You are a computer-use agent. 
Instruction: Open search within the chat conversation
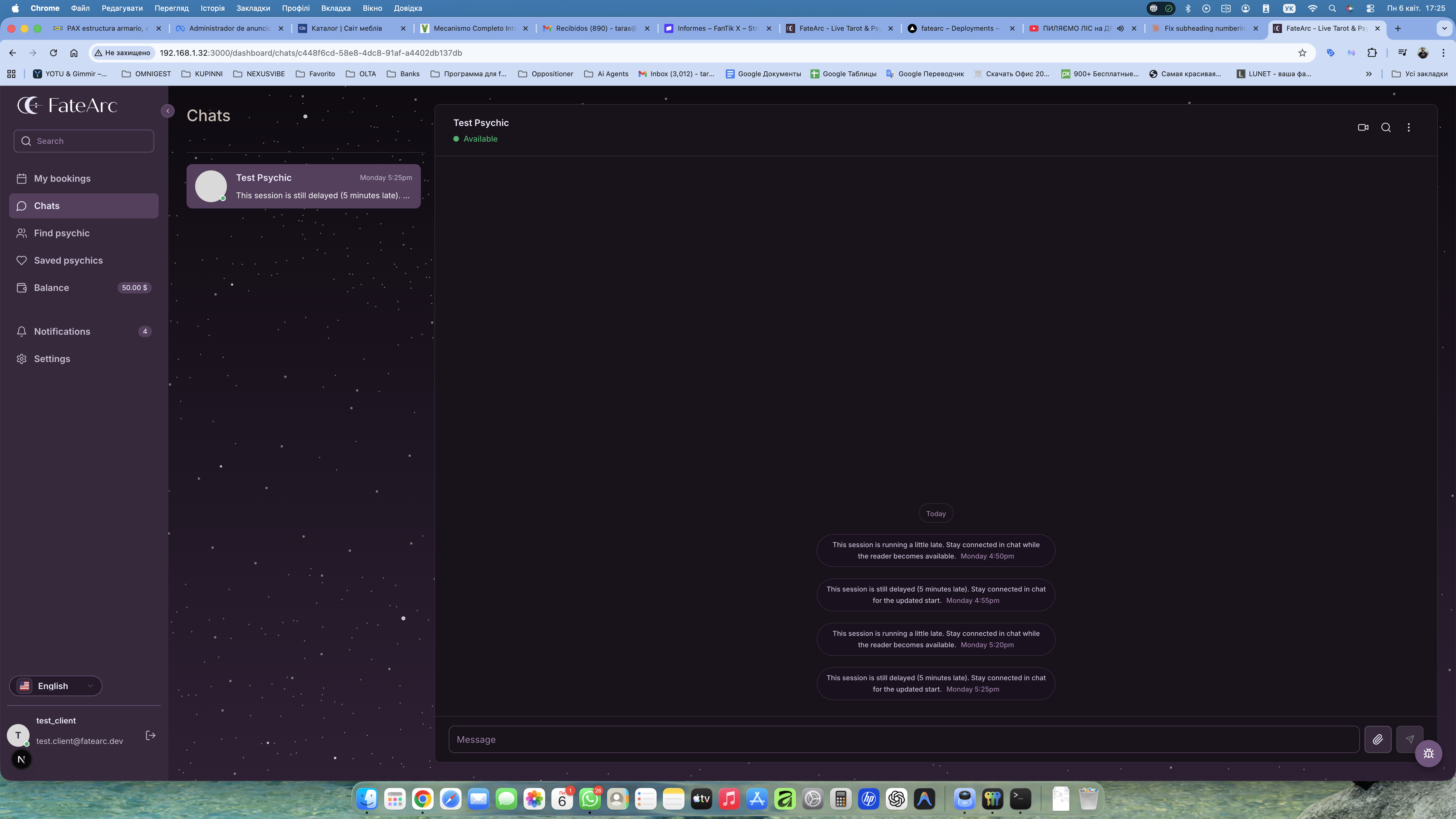coord(1386,127)
